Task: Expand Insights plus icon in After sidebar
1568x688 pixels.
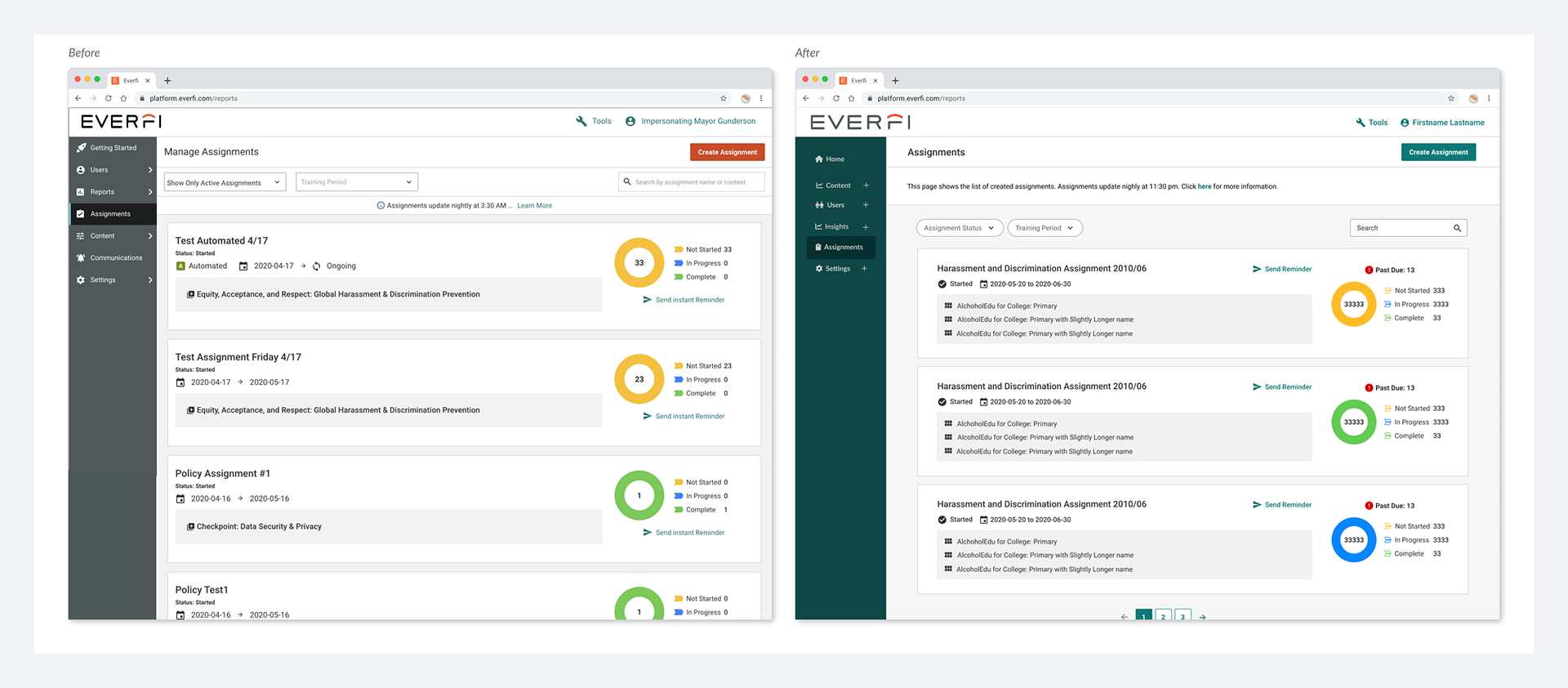Action: 866,227
